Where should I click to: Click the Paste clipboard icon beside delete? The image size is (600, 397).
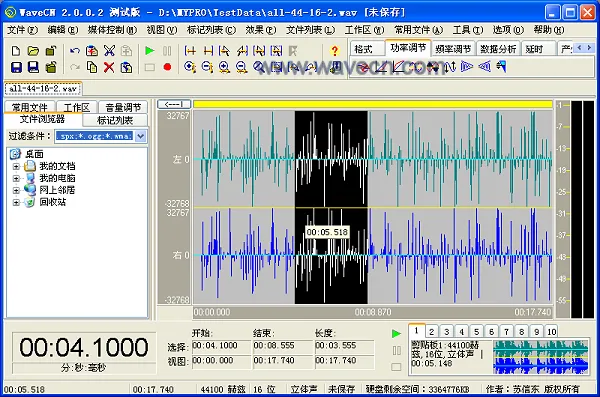[126, 67]
